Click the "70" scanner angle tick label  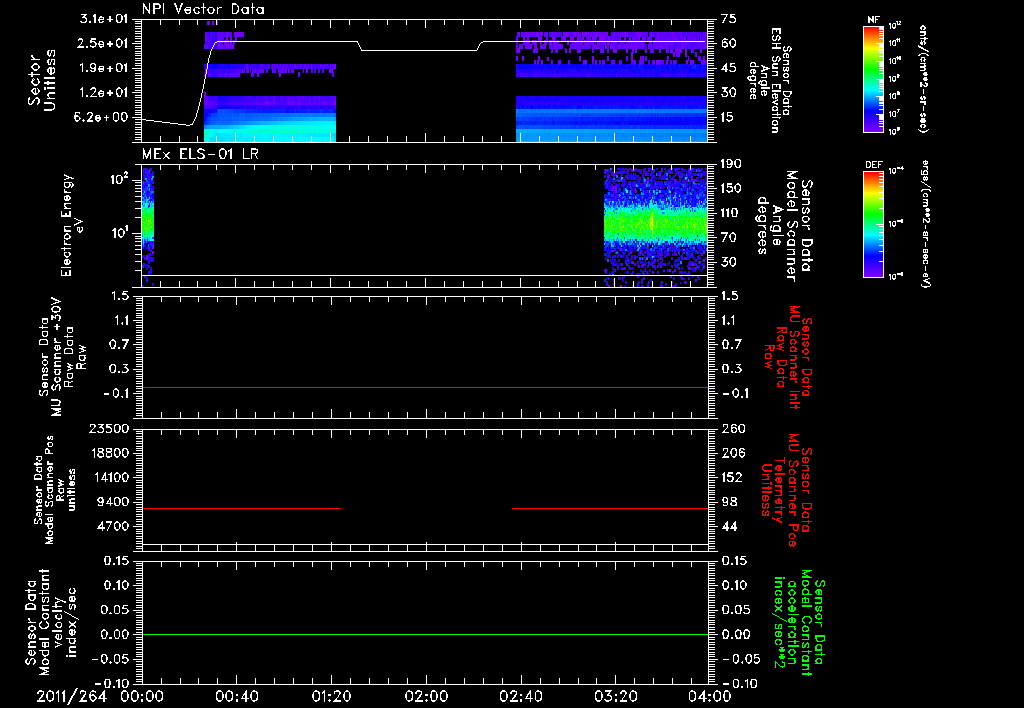click(728, 237)
